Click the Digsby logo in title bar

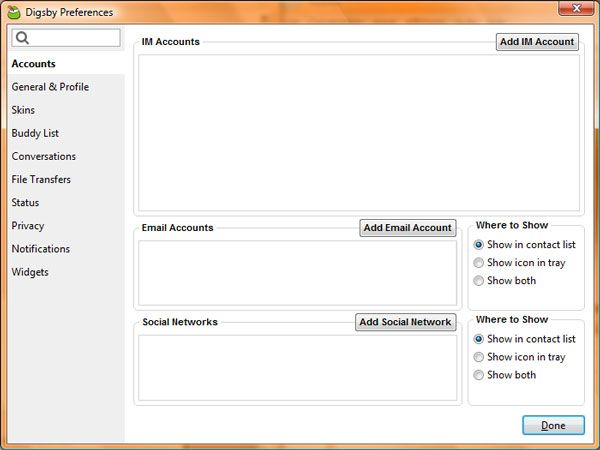tap(14, 12)
